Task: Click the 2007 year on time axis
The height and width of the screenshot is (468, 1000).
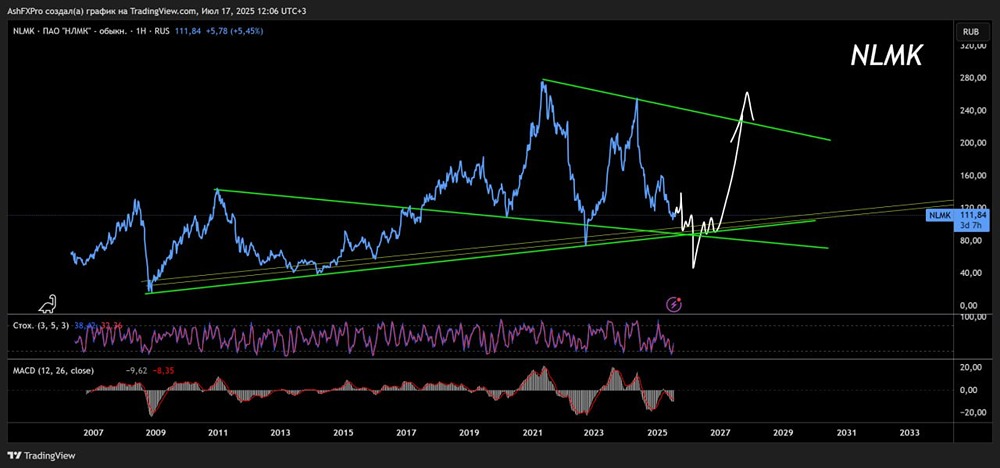Action: [x=93, y=432]
